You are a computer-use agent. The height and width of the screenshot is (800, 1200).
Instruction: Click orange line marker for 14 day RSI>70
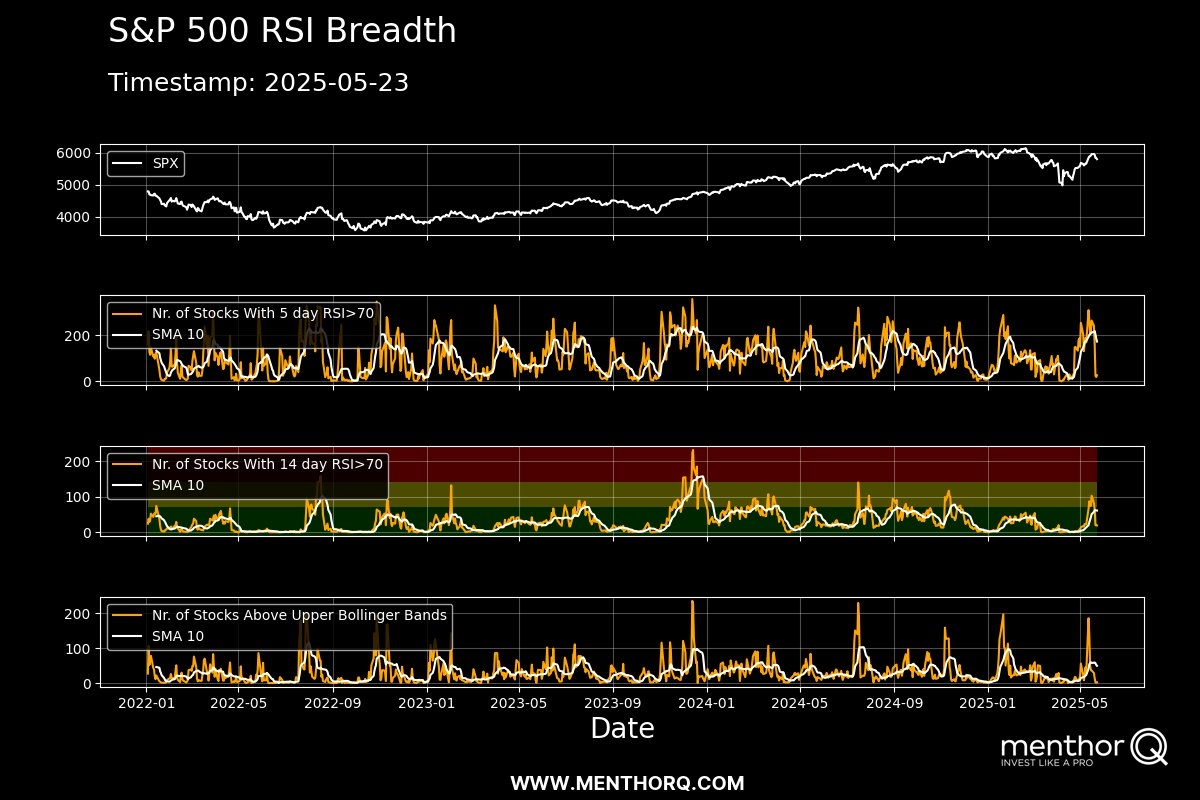click(127, 464)
